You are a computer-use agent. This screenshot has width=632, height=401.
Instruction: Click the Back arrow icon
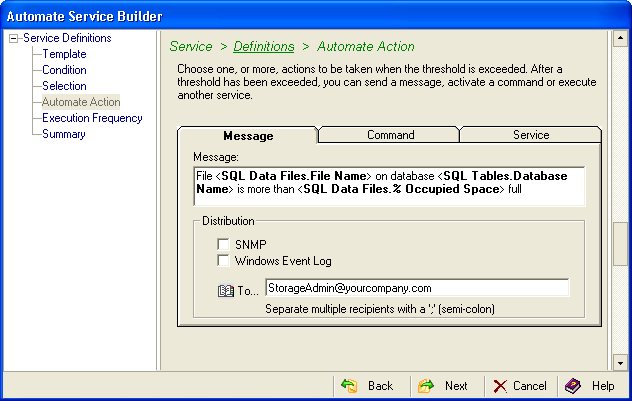point(349,386)
